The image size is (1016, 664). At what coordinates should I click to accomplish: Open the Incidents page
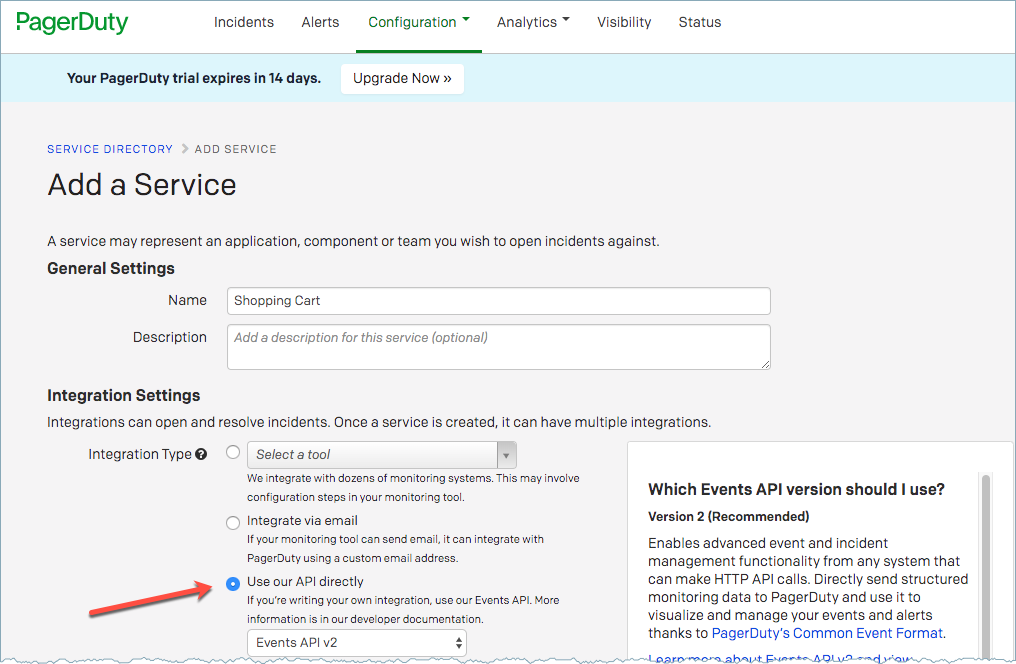click(x=244, y=22)
